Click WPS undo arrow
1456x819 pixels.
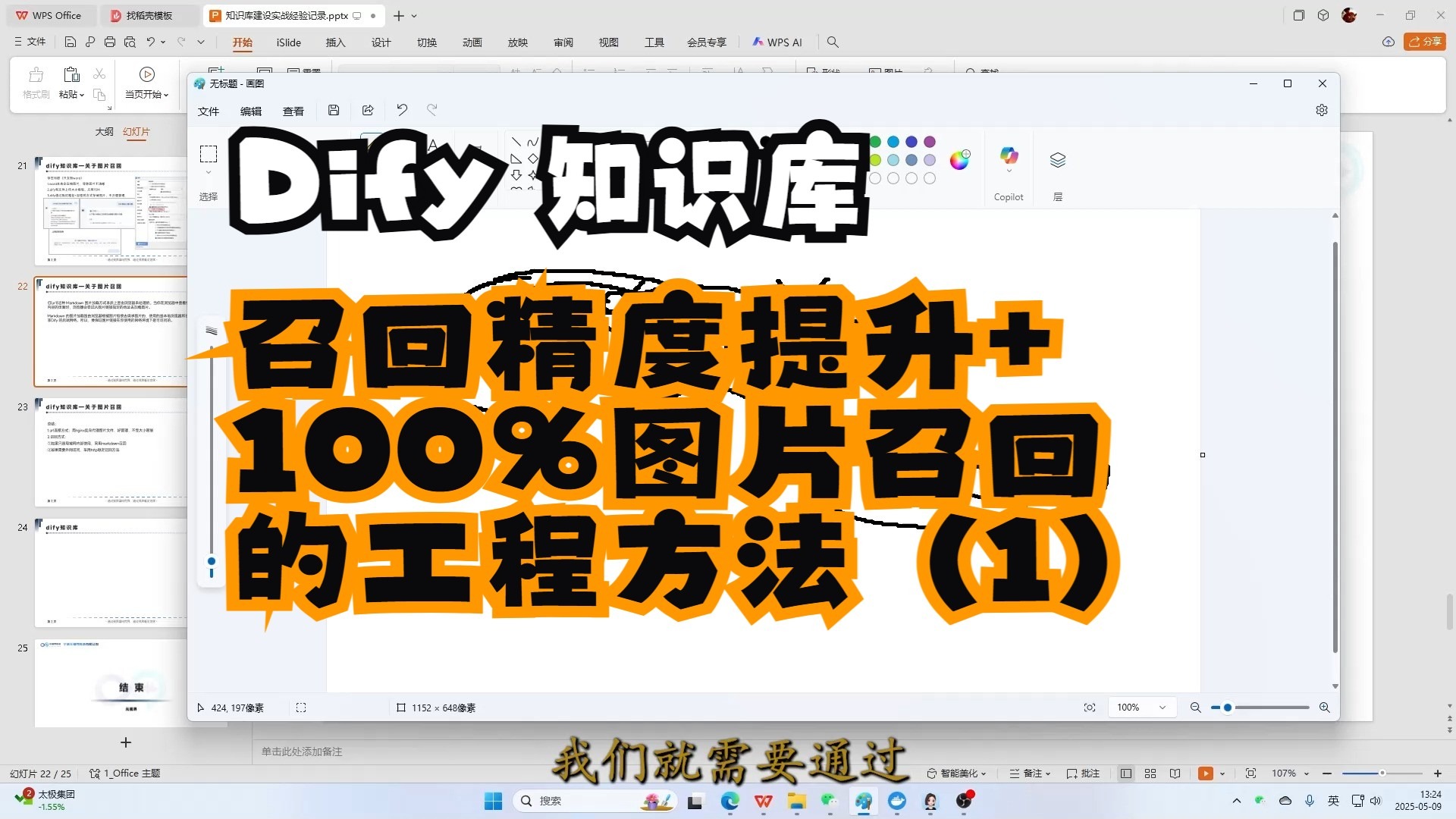pyautogui.click(x=151, y=42)
